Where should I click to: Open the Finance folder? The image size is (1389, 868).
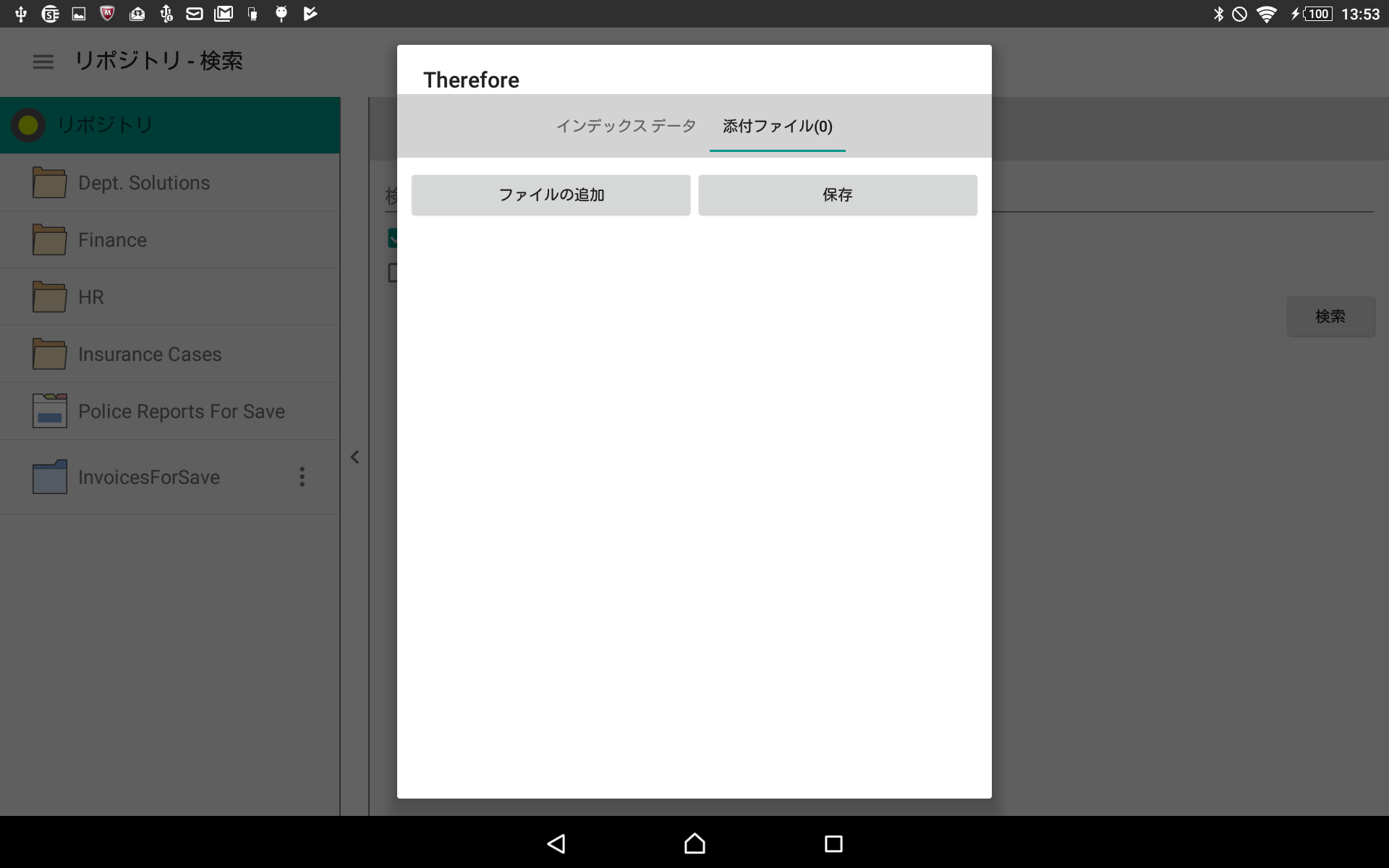coord(170,239)
